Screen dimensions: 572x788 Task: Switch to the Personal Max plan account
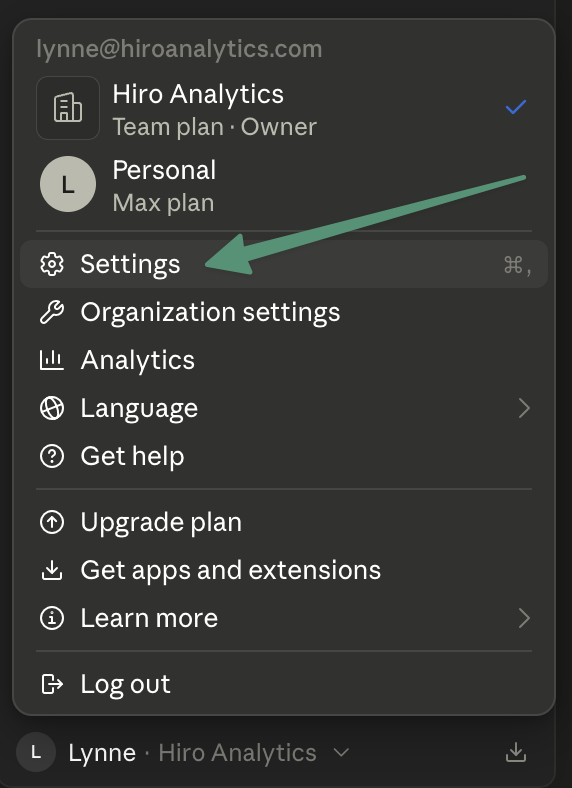(x=283, y=184)
